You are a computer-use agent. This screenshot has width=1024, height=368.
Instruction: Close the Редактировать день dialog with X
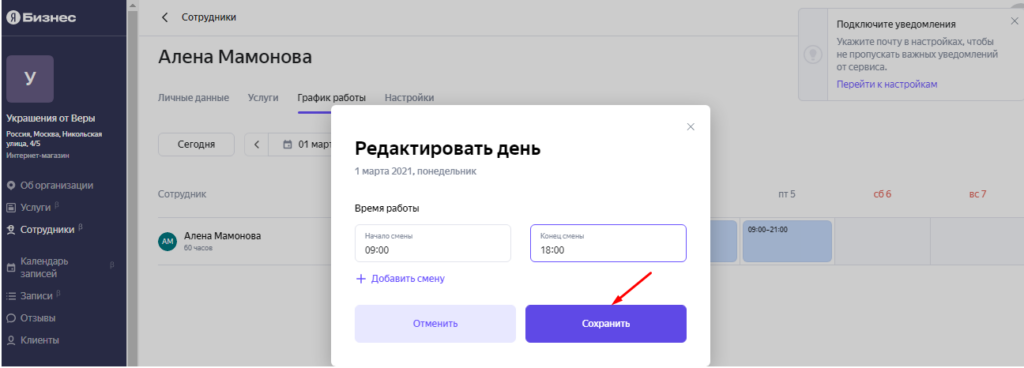click(690, 127)
